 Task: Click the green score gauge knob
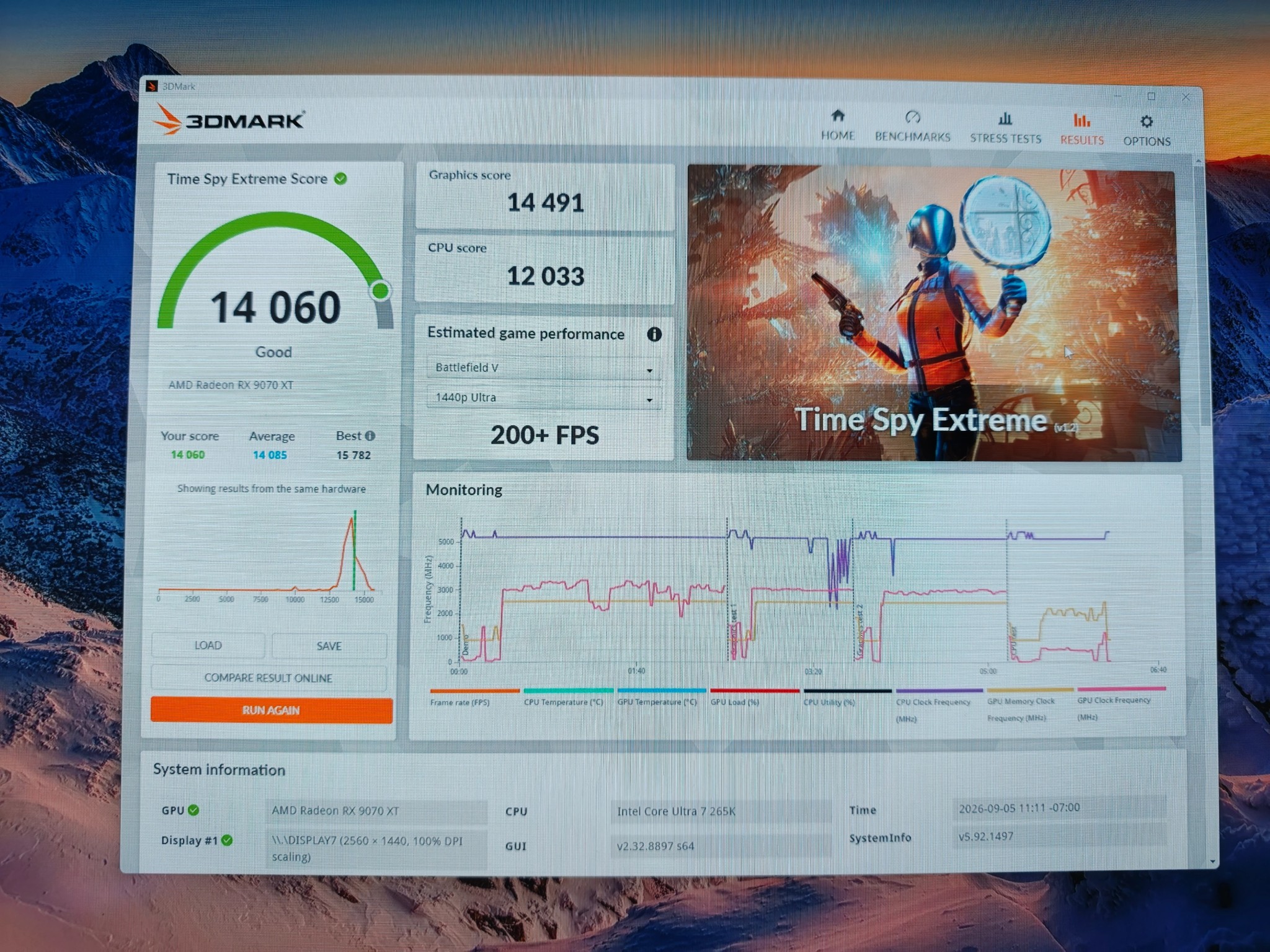coord(380,290)
